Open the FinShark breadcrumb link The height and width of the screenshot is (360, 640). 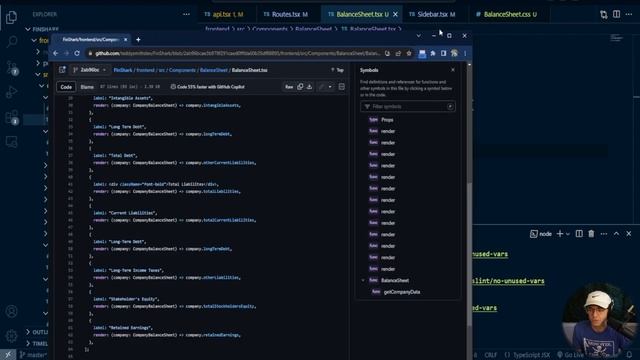tap(123, 70)
